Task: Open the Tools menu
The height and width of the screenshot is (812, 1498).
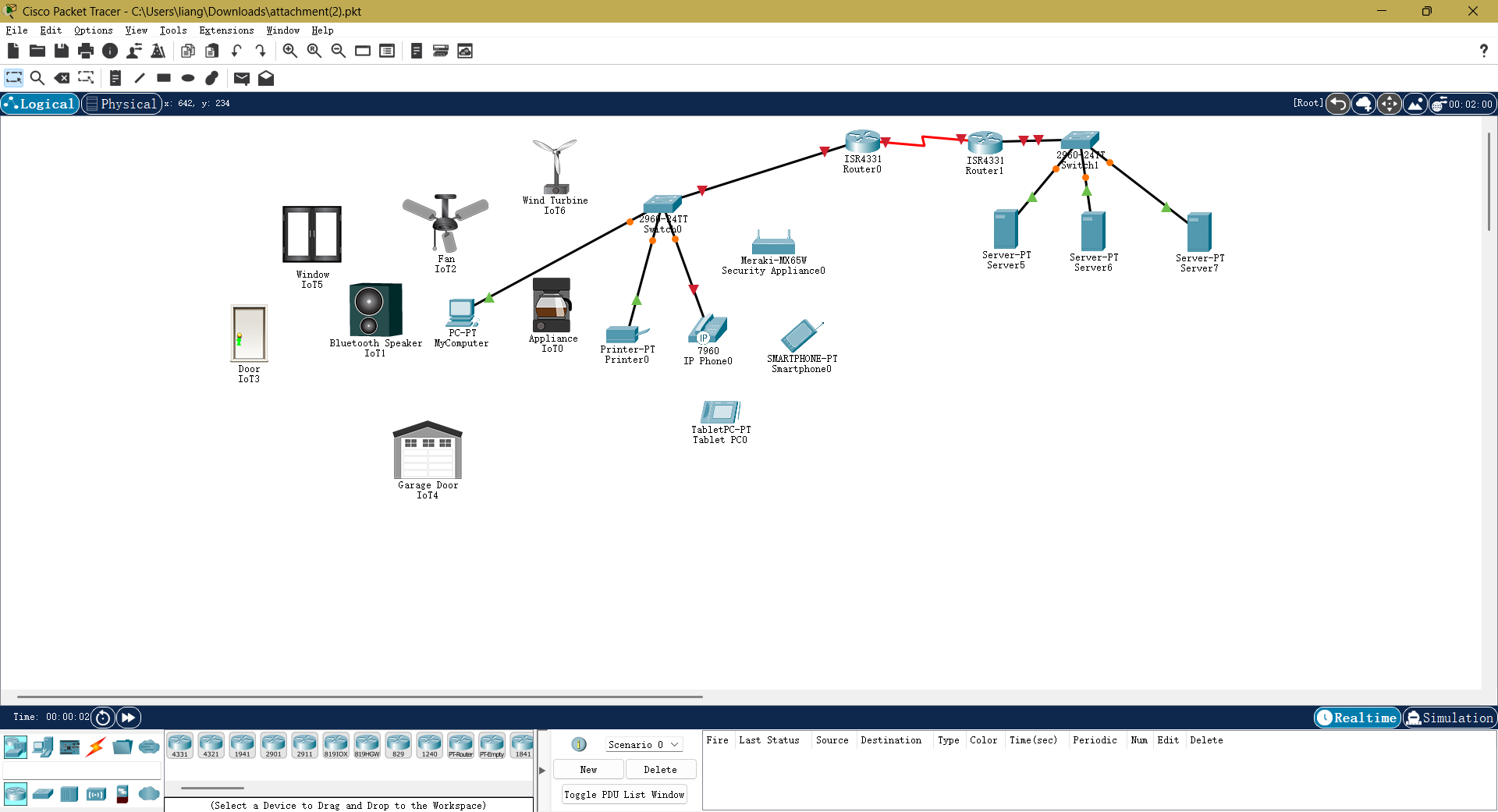Action: click(x=172, y=30)
